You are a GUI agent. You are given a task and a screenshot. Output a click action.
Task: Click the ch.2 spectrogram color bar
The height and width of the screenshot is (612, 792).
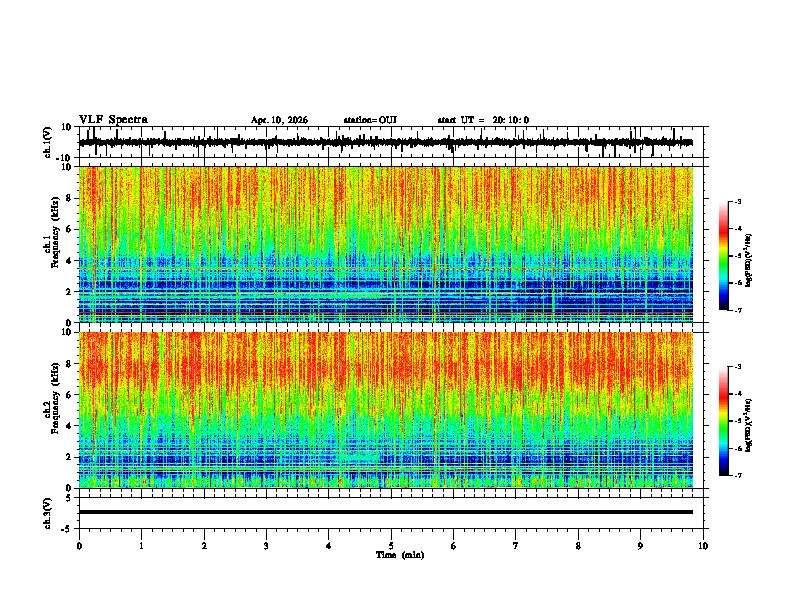click(723, 421)
